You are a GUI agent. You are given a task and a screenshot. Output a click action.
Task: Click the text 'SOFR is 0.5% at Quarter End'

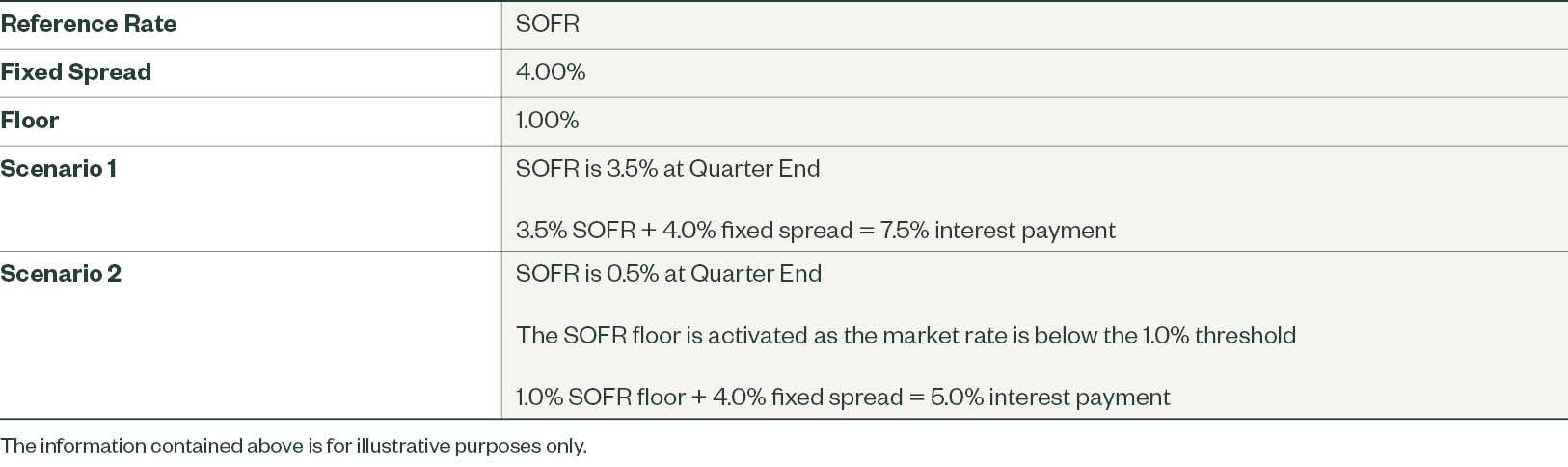coord(668,274)
